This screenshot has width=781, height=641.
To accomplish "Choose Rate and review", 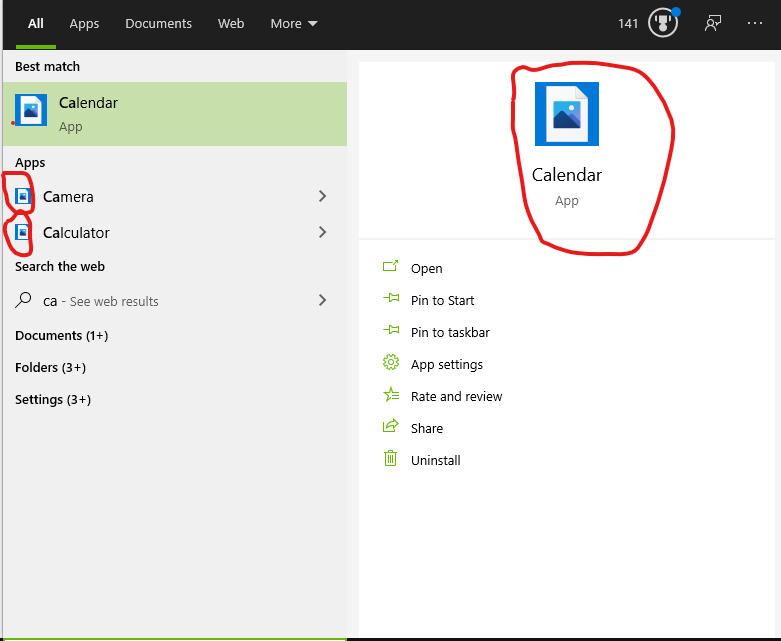I will coord(456,396).
